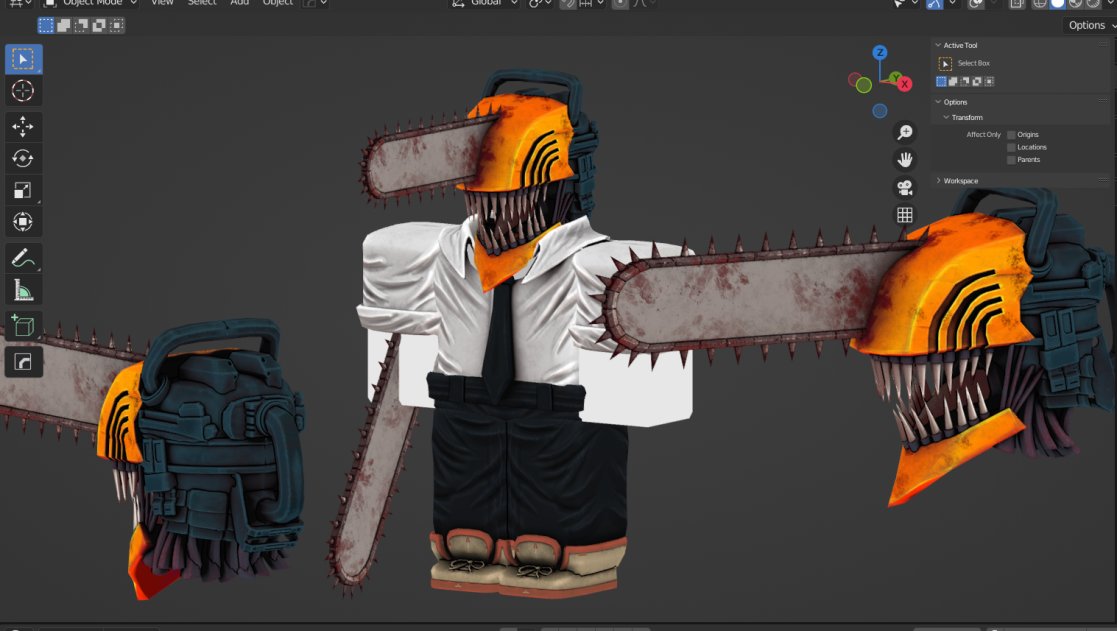Open the Global orientation dropdown
Screen dimensions: 1117x631
pyautogui.click(x=484, y=4)
